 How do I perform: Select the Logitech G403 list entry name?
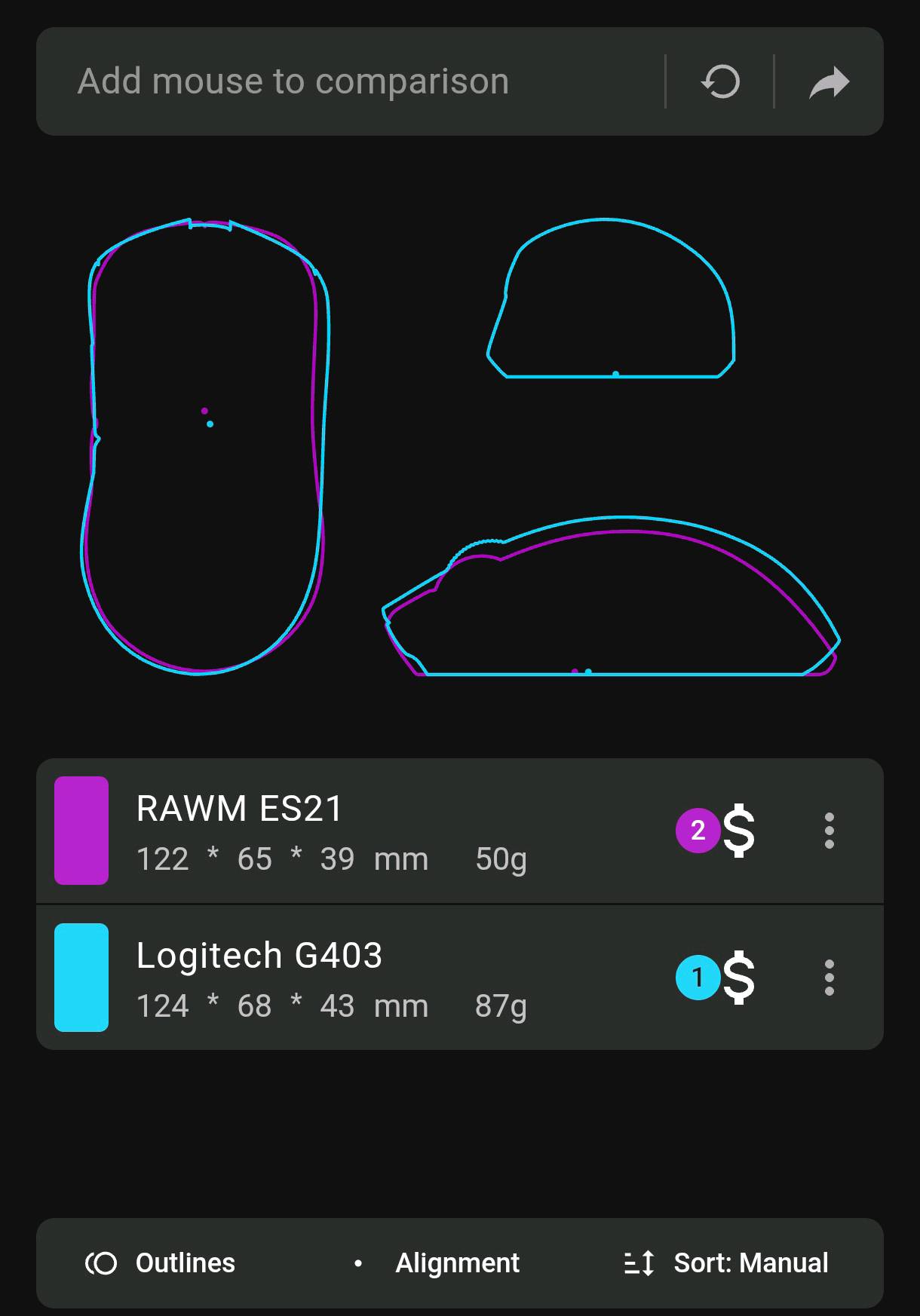259,956
